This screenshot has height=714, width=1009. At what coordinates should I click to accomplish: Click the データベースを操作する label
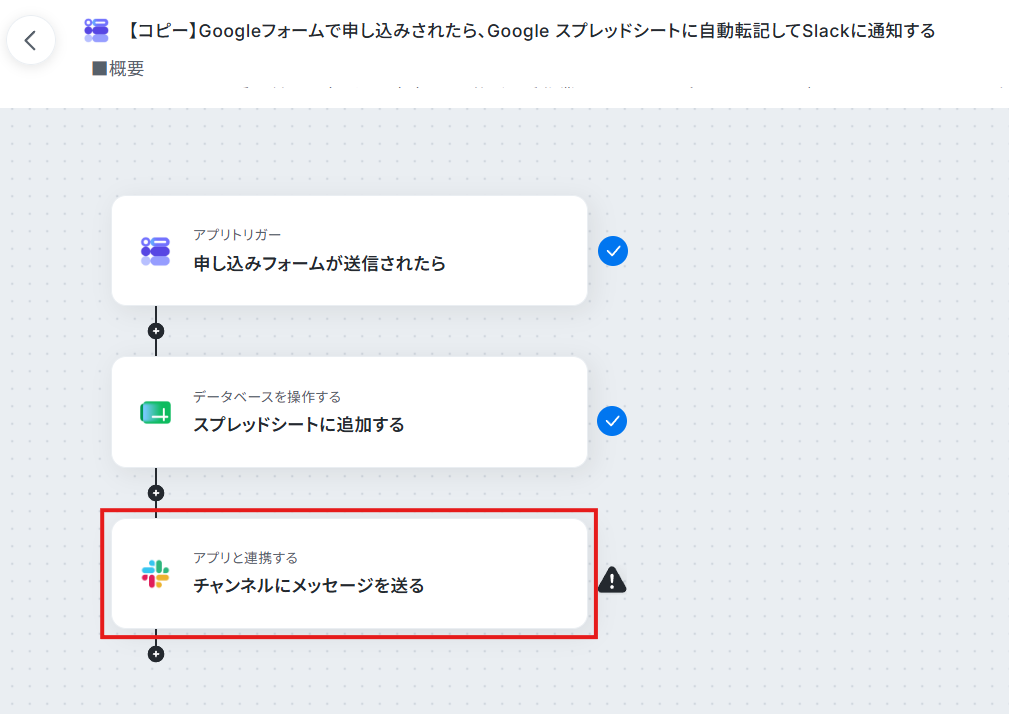(267, 397)
